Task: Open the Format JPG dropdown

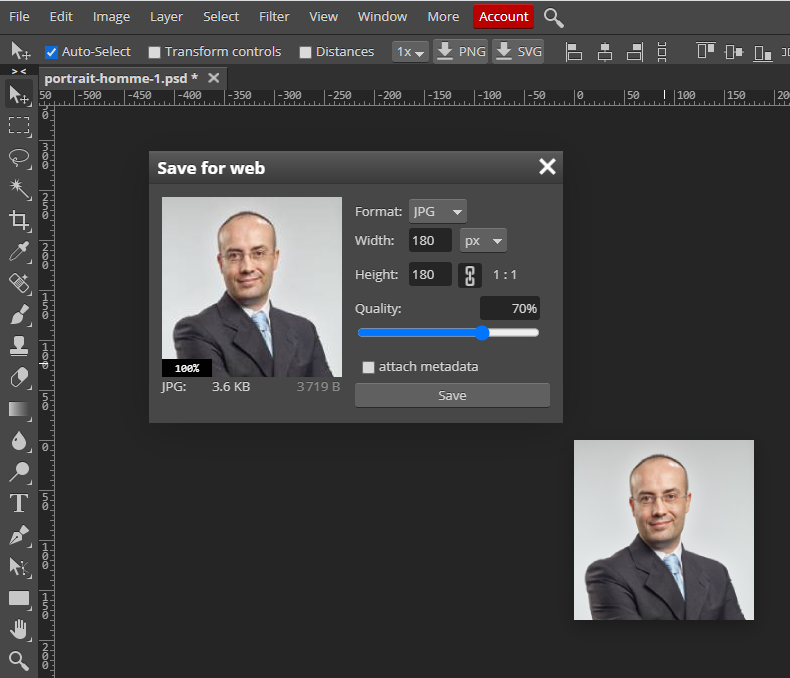Action: click(x=438, y=211)
